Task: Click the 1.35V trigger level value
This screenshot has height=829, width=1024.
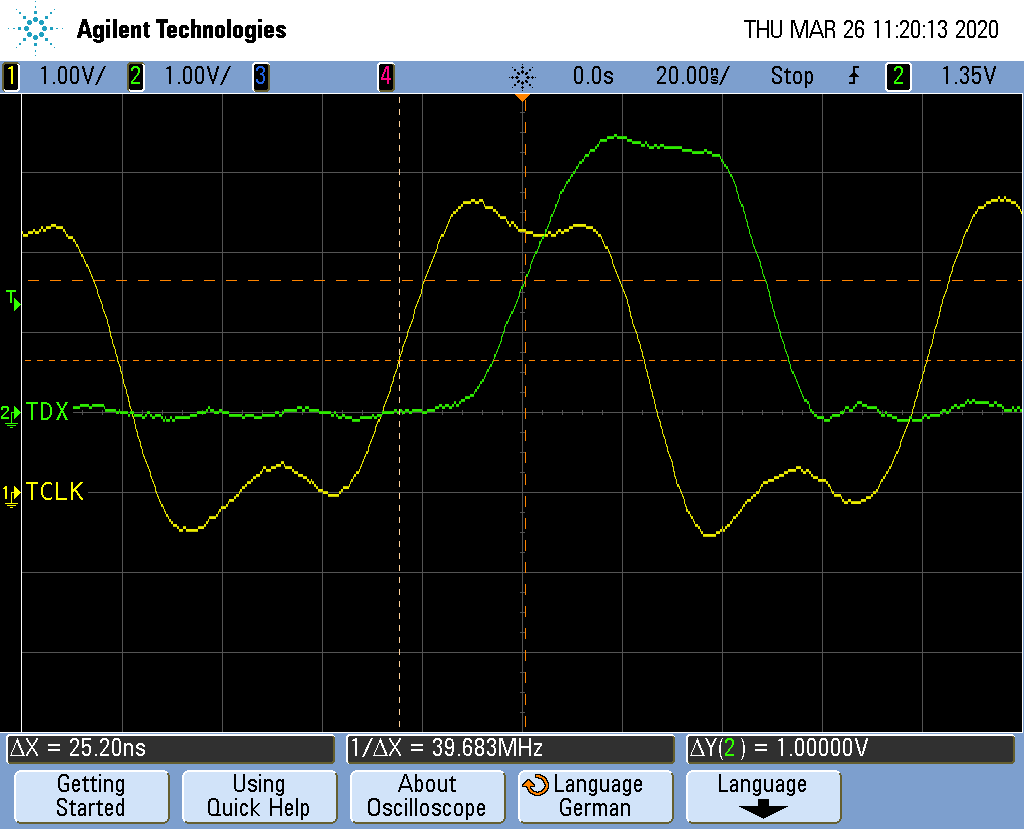Action: [968, 76]
